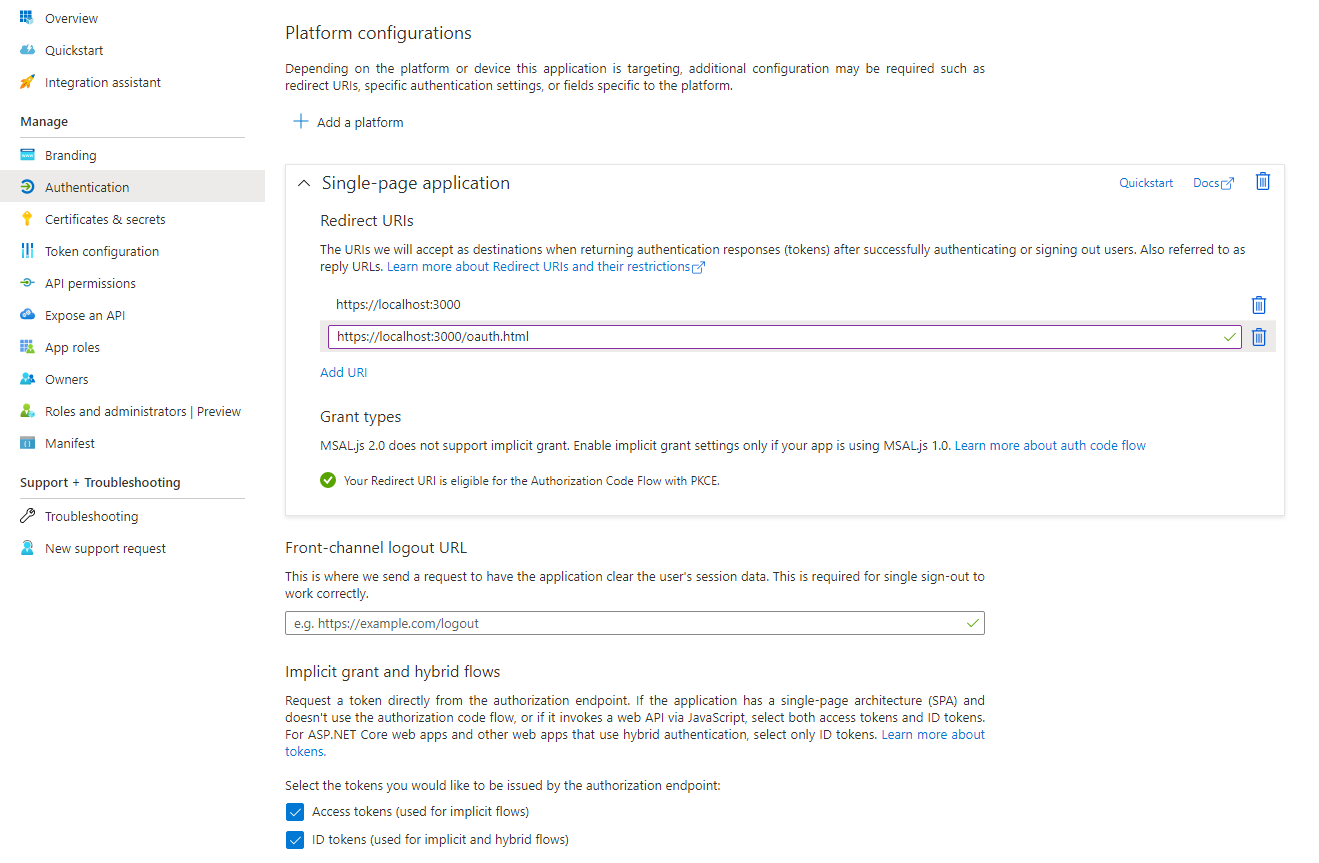
Task: Delete the https://localhost:3000 redirect URI
Action: pyautogui.click(x=1258, y=304)
